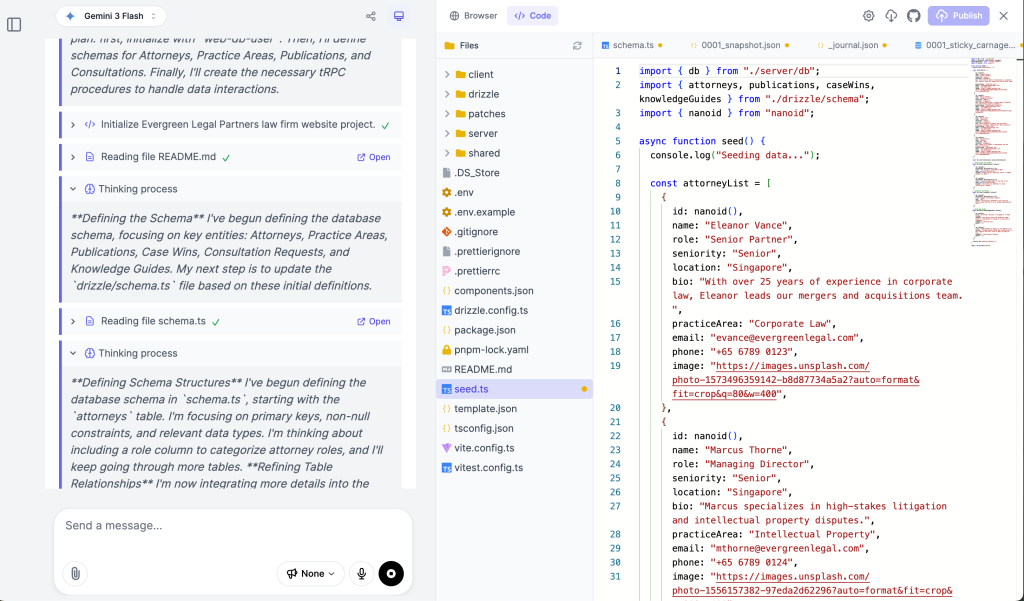The image size is (1024, 601).
Task: Open settings with the gear icon
Action: [x=868, y=16]
